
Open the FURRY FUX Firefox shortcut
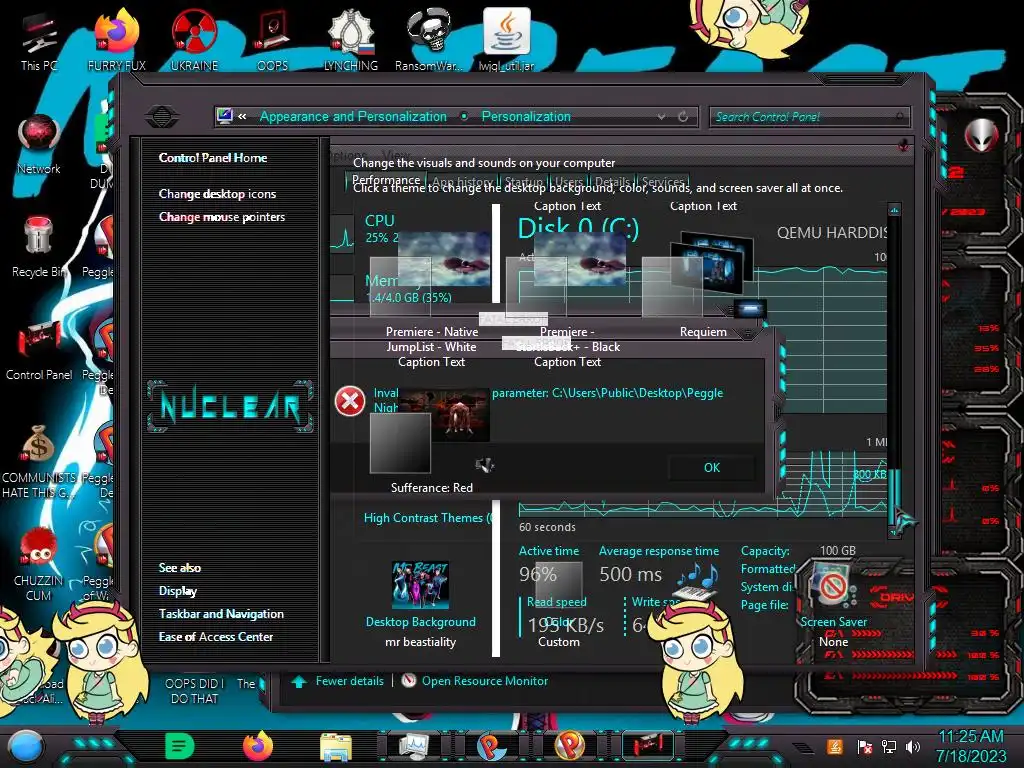point(117,40)
